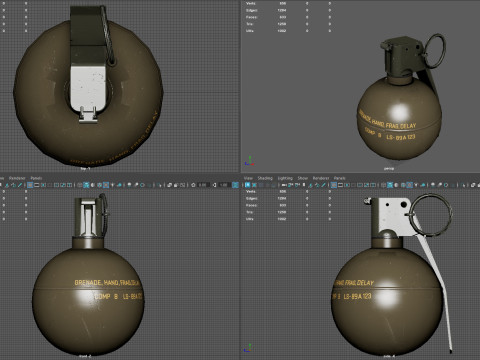Open Grease Pencil tool in front panel
The image size is (480, 360).
click(20, 185)
